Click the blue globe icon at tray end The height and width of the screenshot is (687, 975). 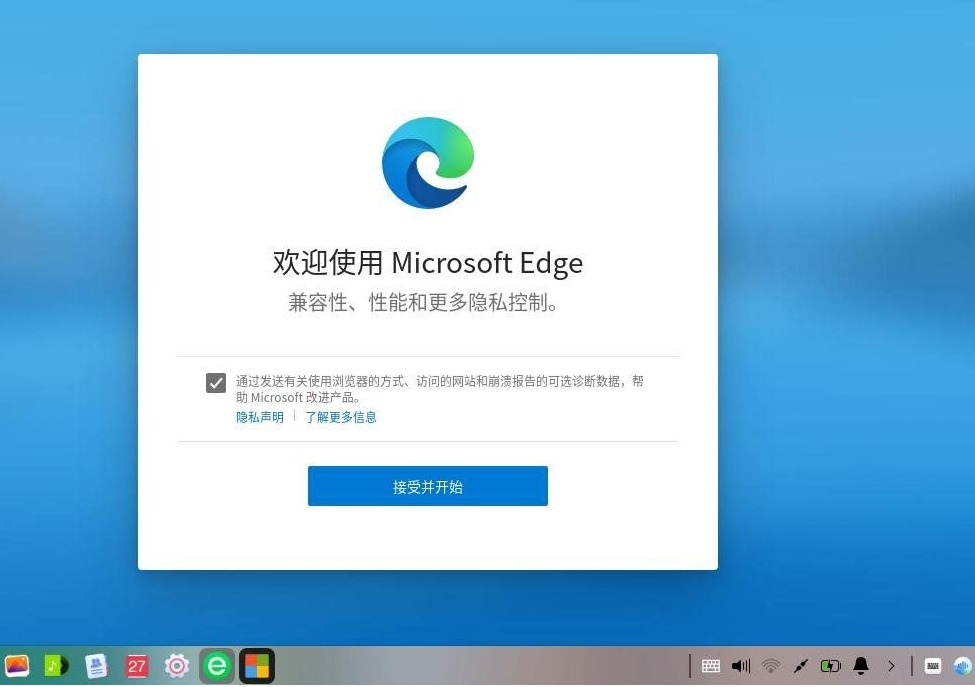tap(962, 666)
